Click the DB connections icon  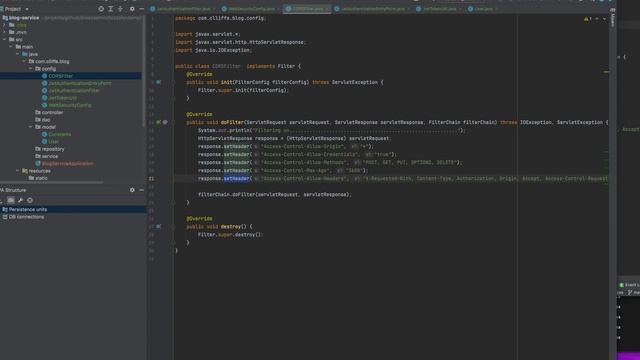point(5,217)
